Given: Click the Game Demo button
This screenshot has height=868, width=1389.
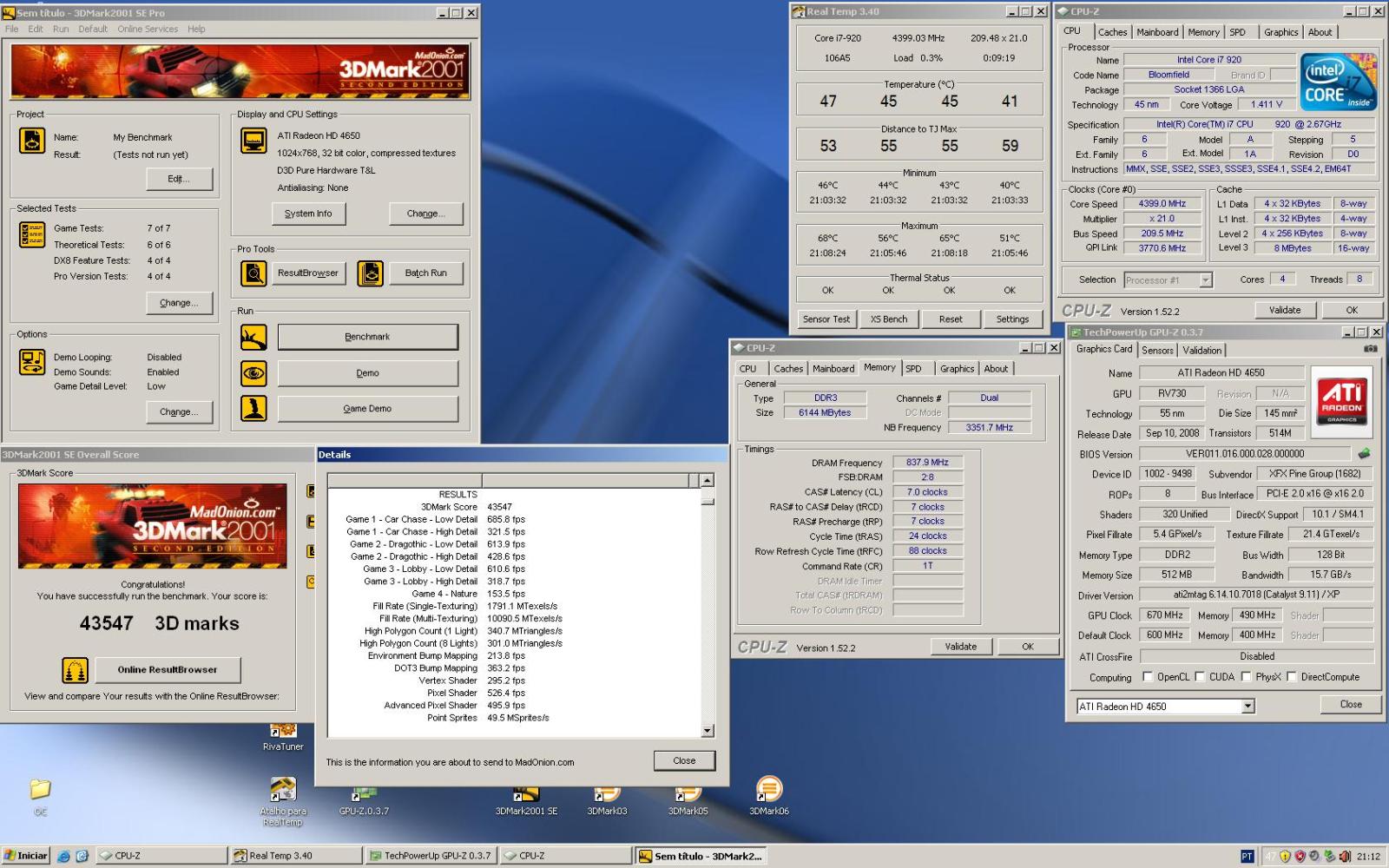Looking at the screenshot, I should (x=367, y=408).
